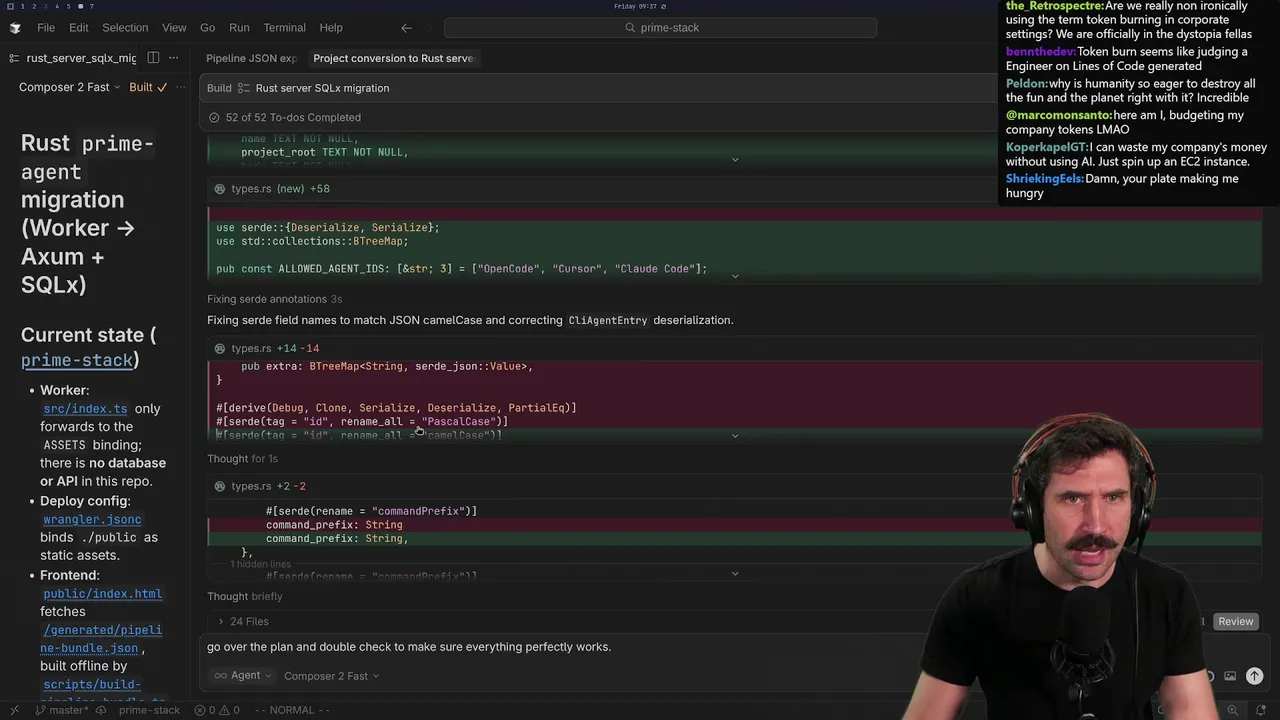
Task: Send the prompt with the up arrow
Action: (x=1254, y=676)
